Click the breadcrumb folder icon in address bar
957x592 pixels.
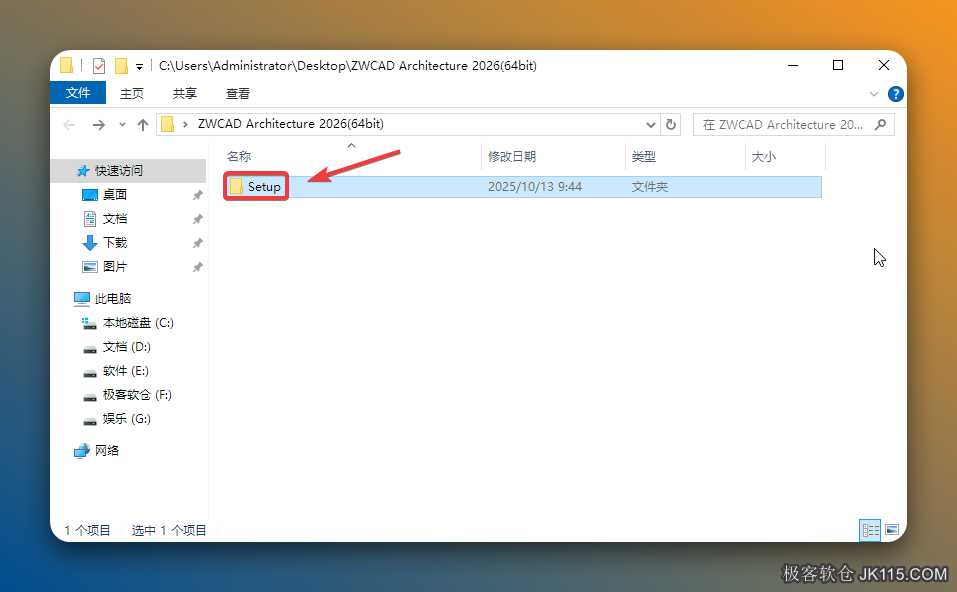tap(167, 125)
